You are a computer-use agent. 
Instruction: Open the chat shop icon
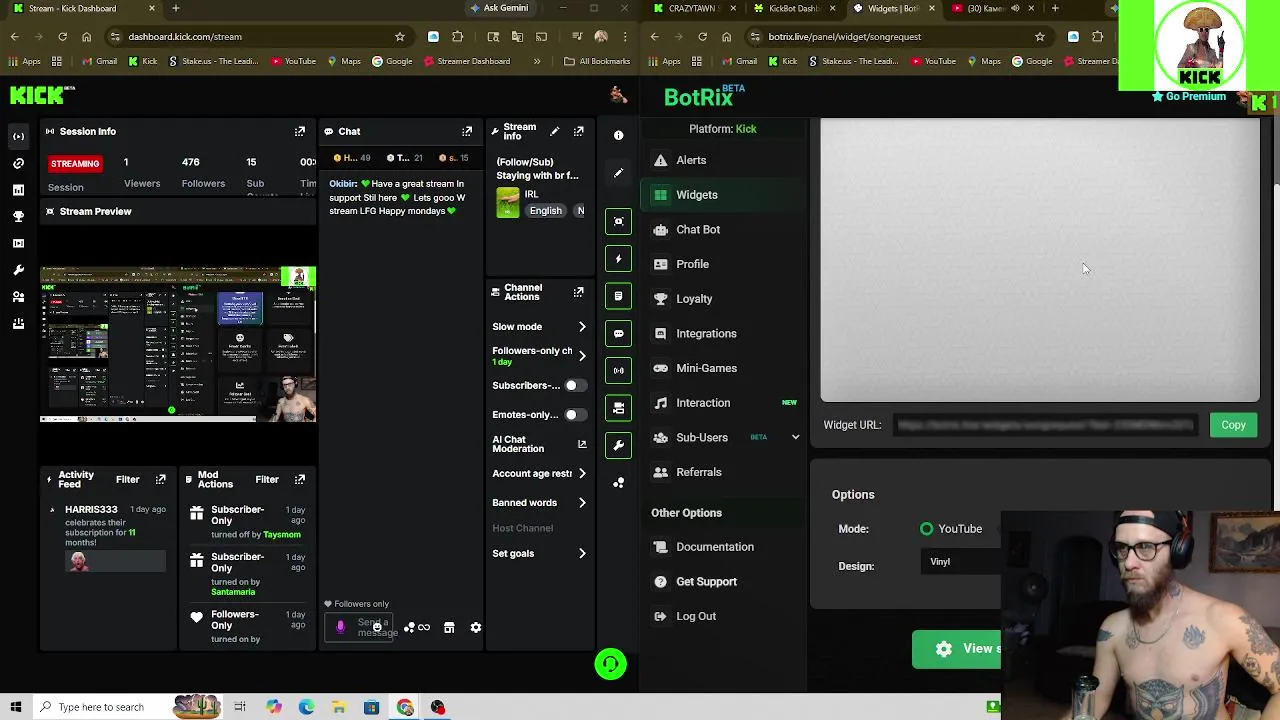(449, 628)
